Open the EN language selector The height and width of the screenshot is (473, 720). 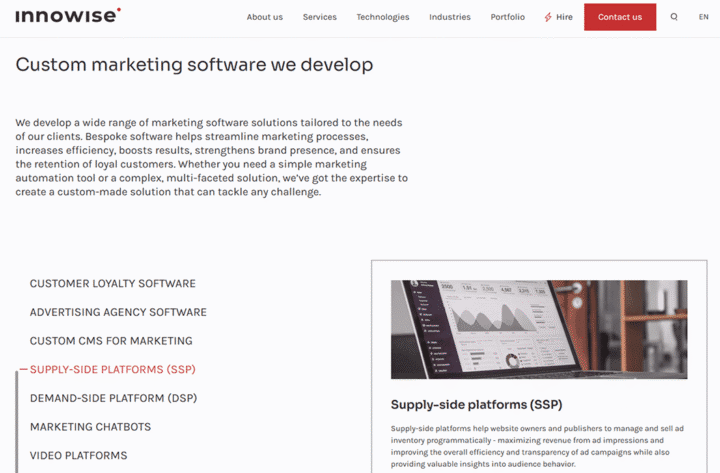tap(703, 17)
